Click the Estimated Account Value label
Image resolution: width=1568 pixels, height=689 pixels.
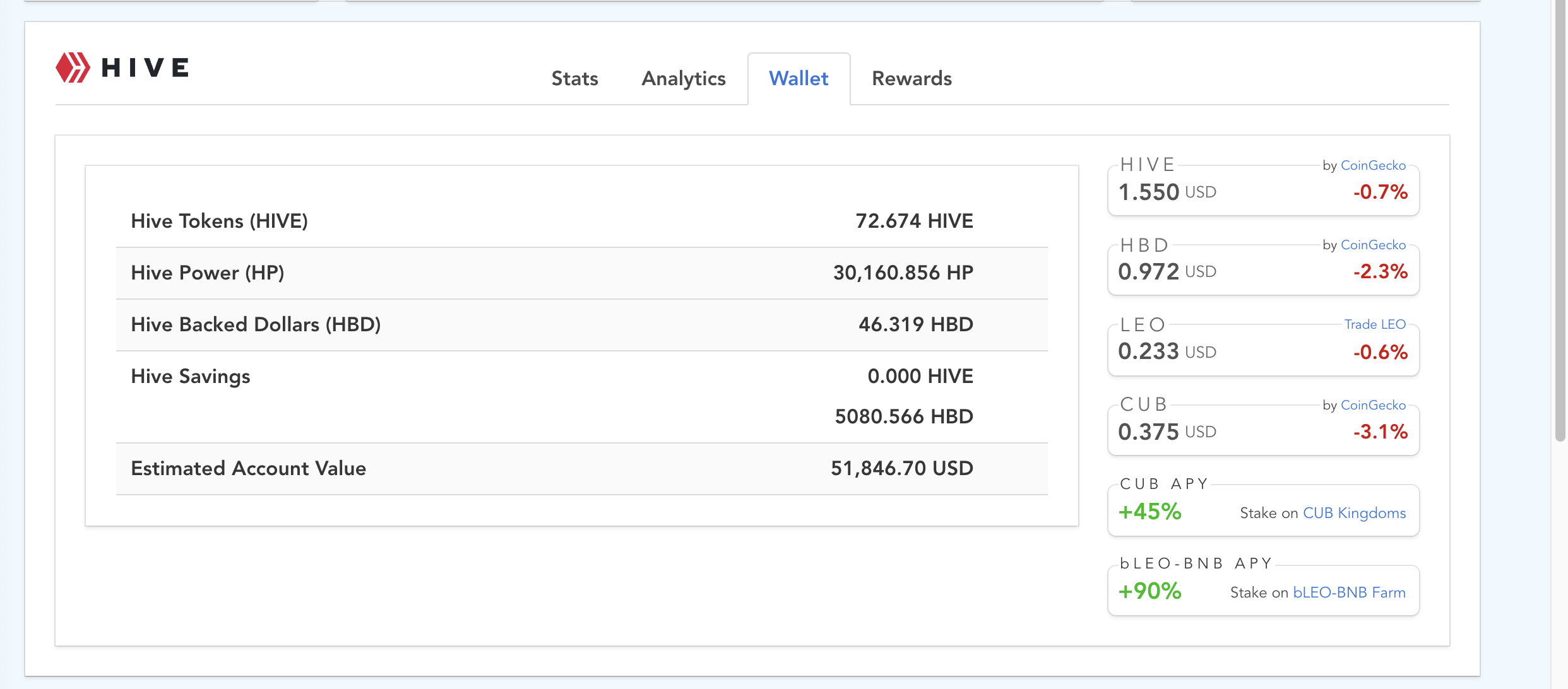pyautogui.click(x=248, y=468)
